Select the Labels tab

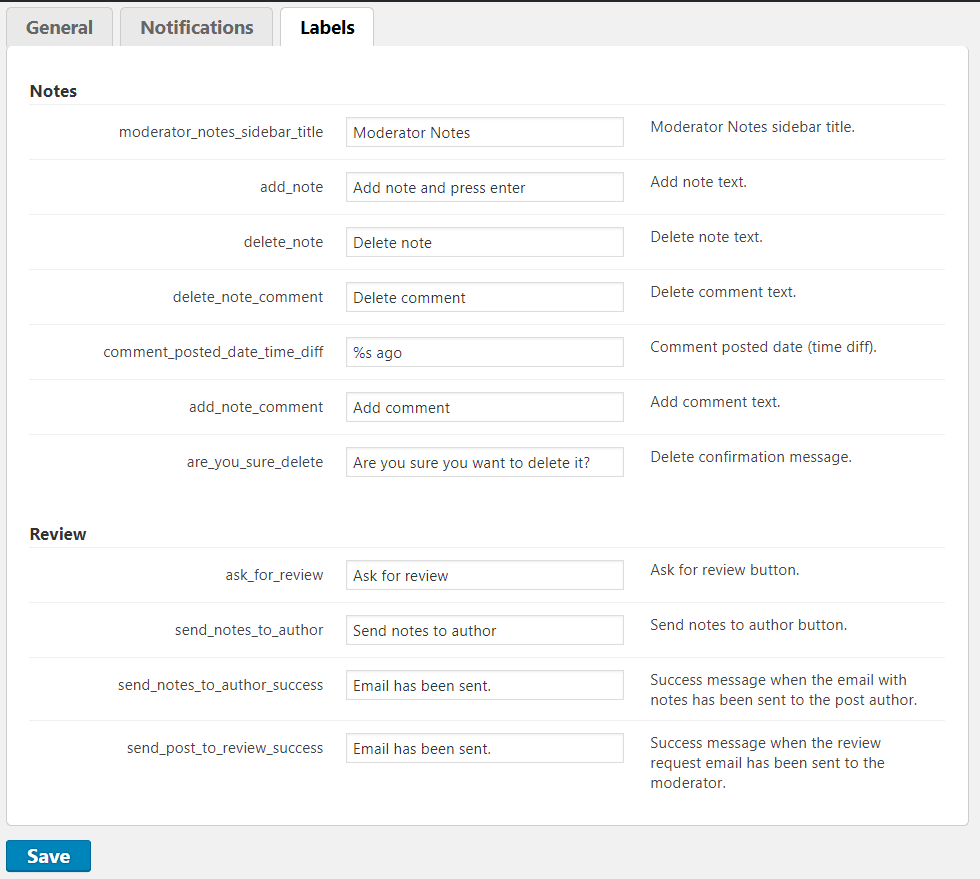click(x=327, y=28)
